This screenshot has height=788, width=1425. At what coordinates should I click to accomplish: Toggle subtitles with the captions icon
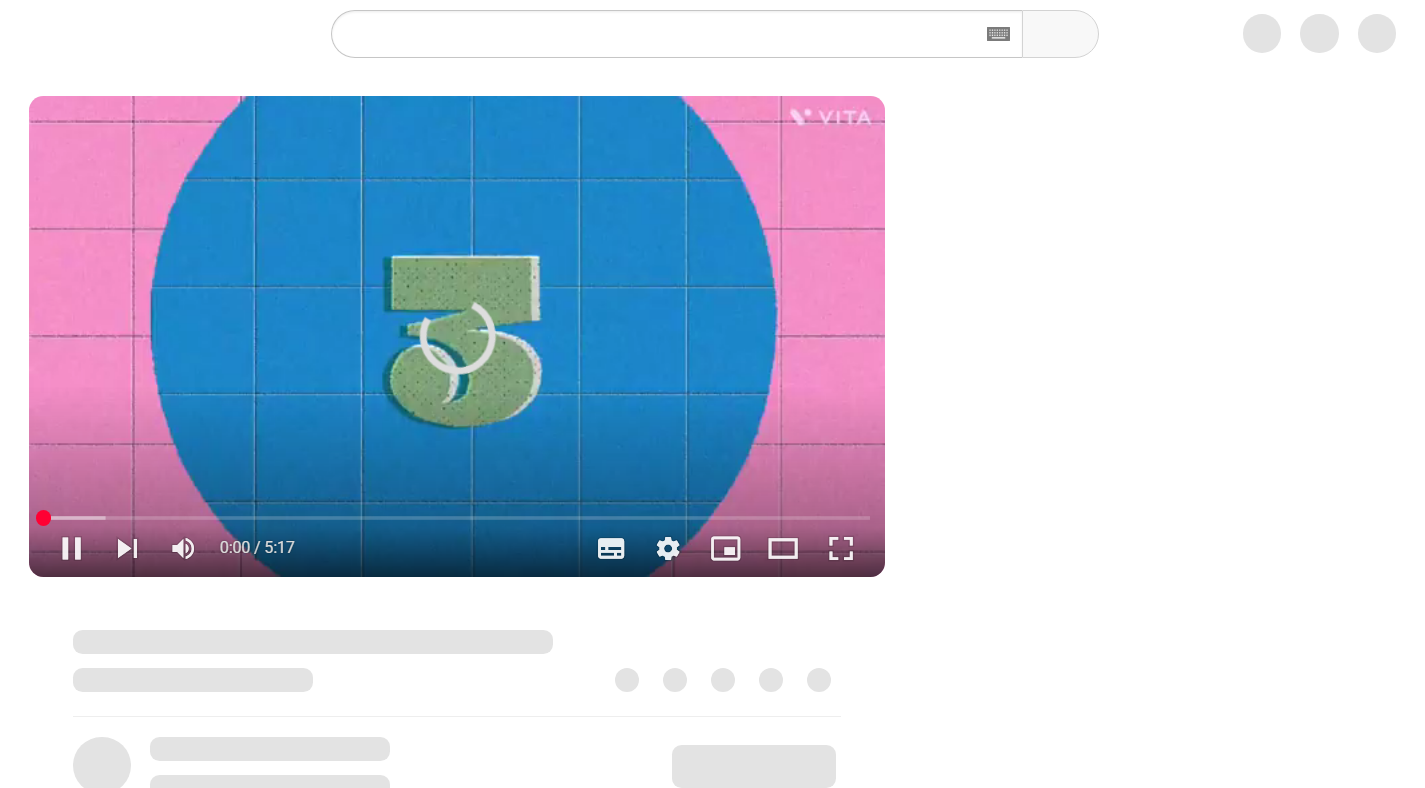(611, 548)
